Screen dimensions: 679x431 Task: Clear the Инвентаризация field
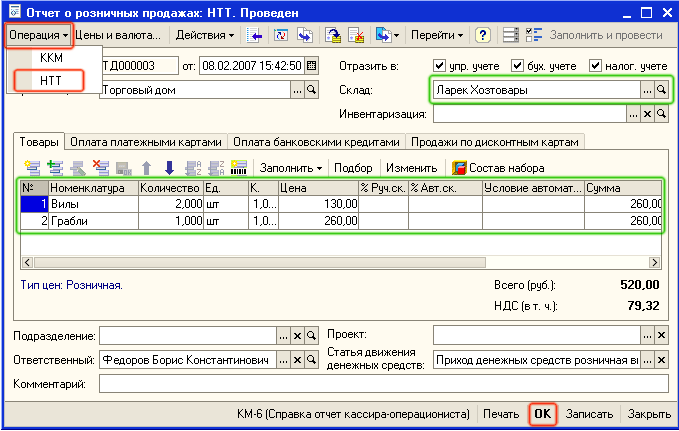647,114
